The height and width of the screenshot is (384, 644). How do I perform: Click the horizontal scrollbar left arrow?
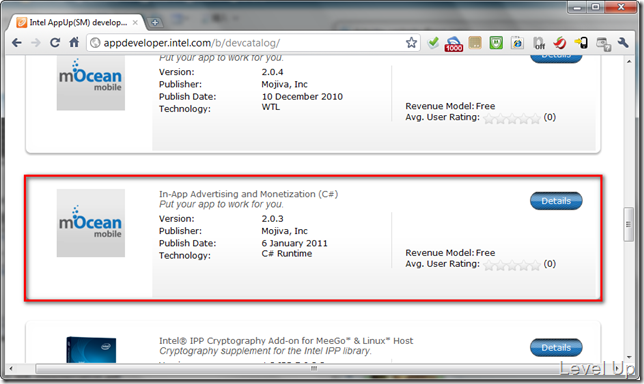[x=11, y=368]
